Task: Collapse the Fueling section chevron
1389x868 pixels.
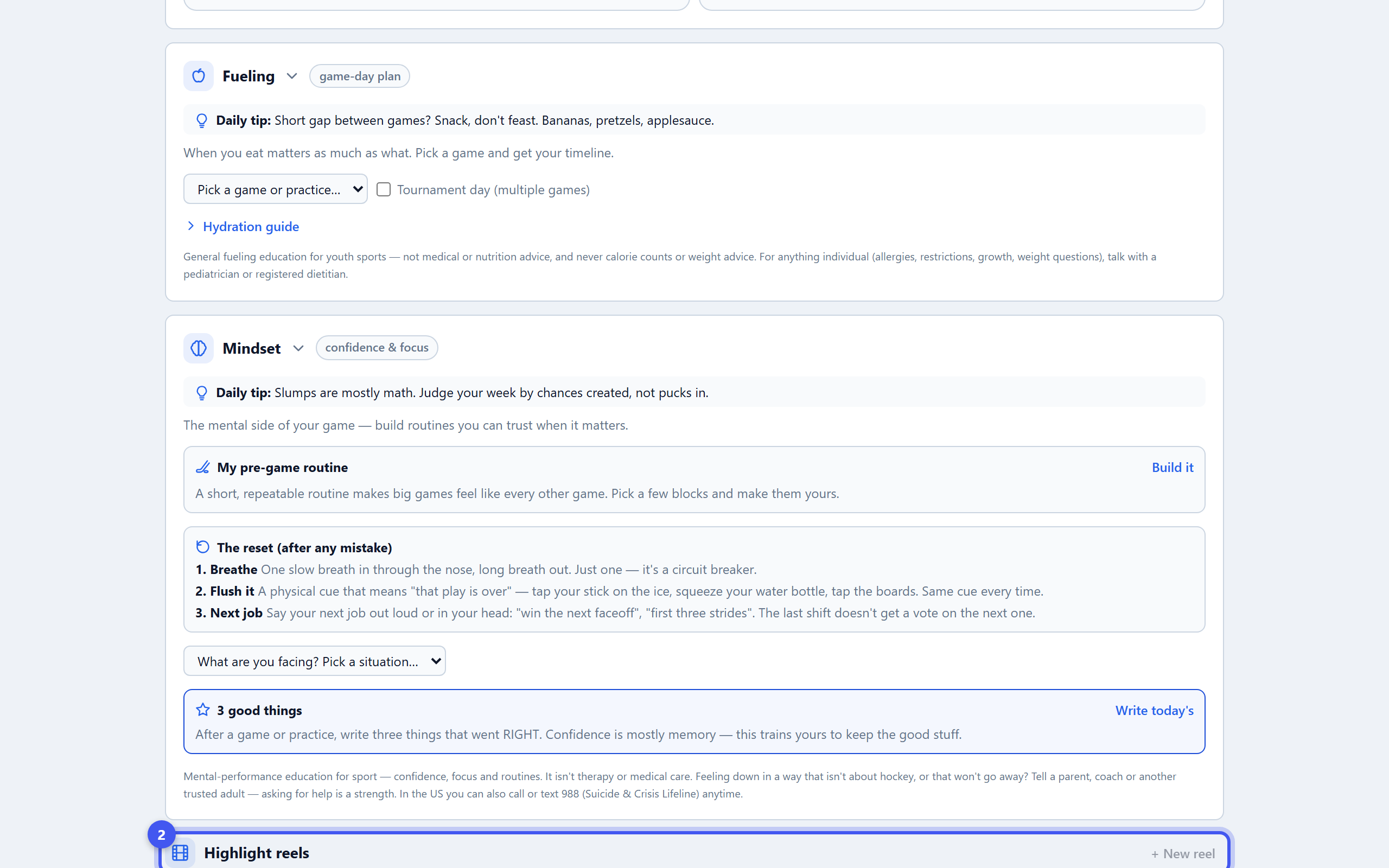Action: click(x=291, y=76)
